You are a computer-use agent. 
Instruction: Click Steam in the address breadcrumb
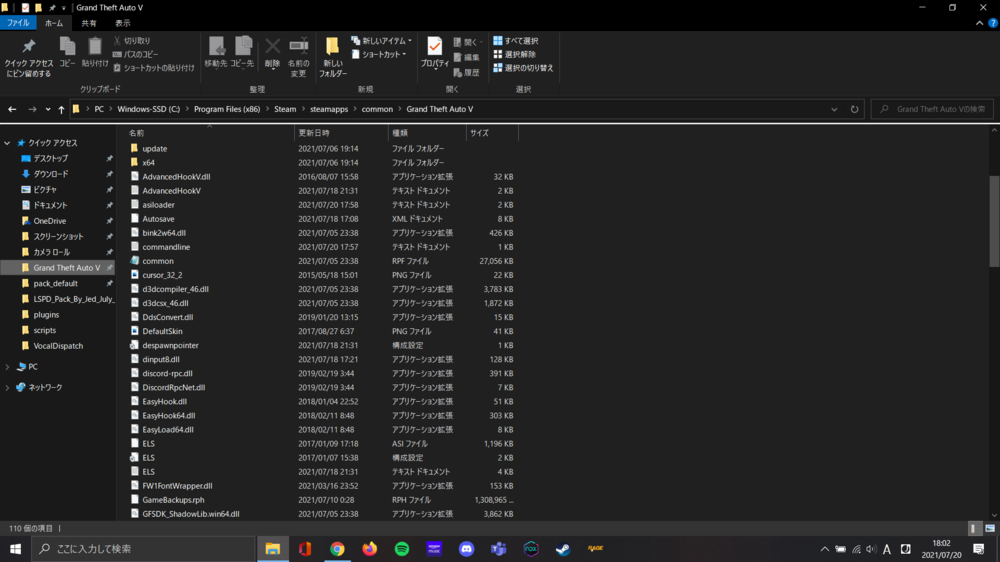(x=285, y=109)
